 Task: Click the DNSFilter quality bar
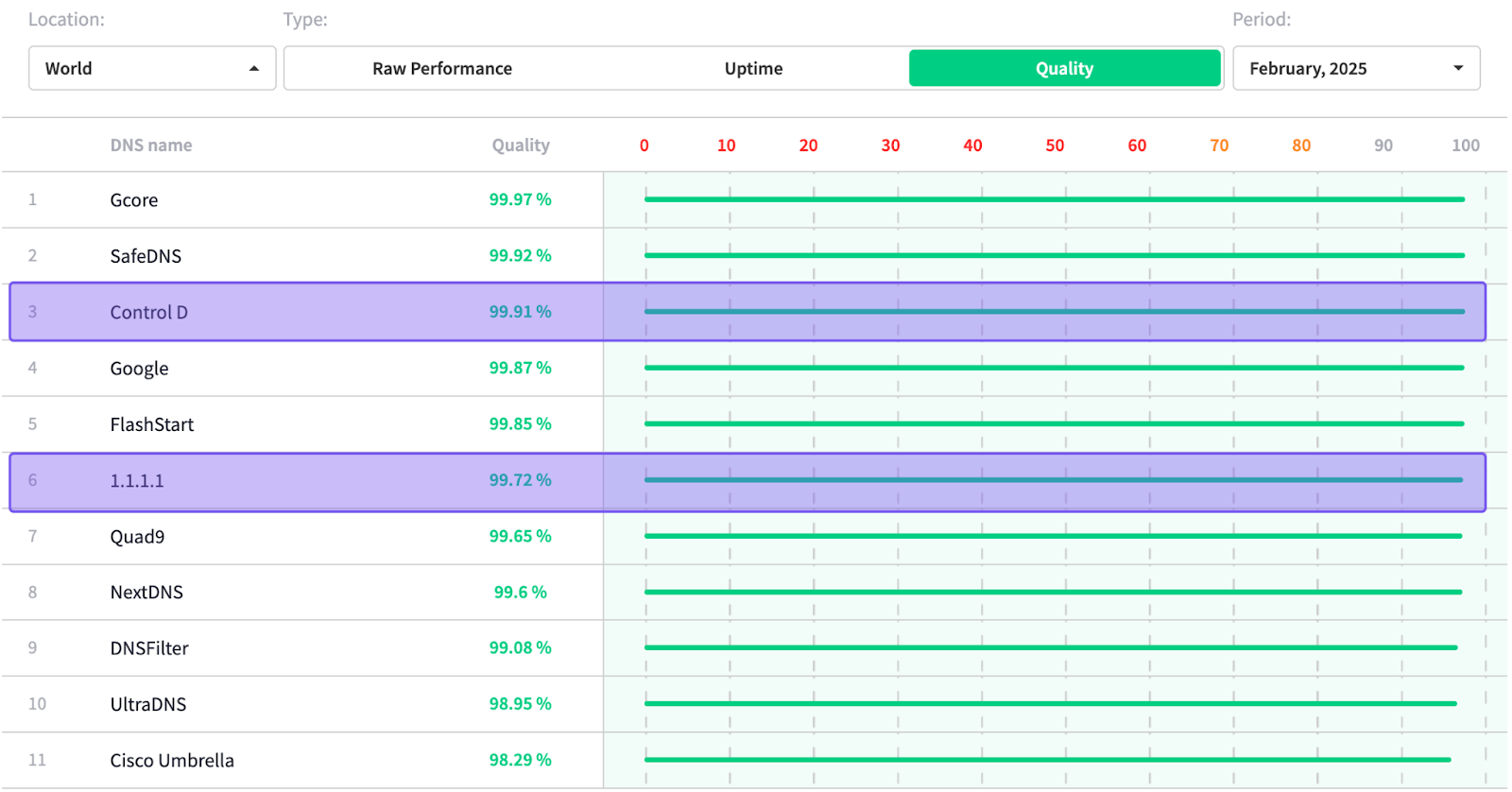coord(1051,647)
